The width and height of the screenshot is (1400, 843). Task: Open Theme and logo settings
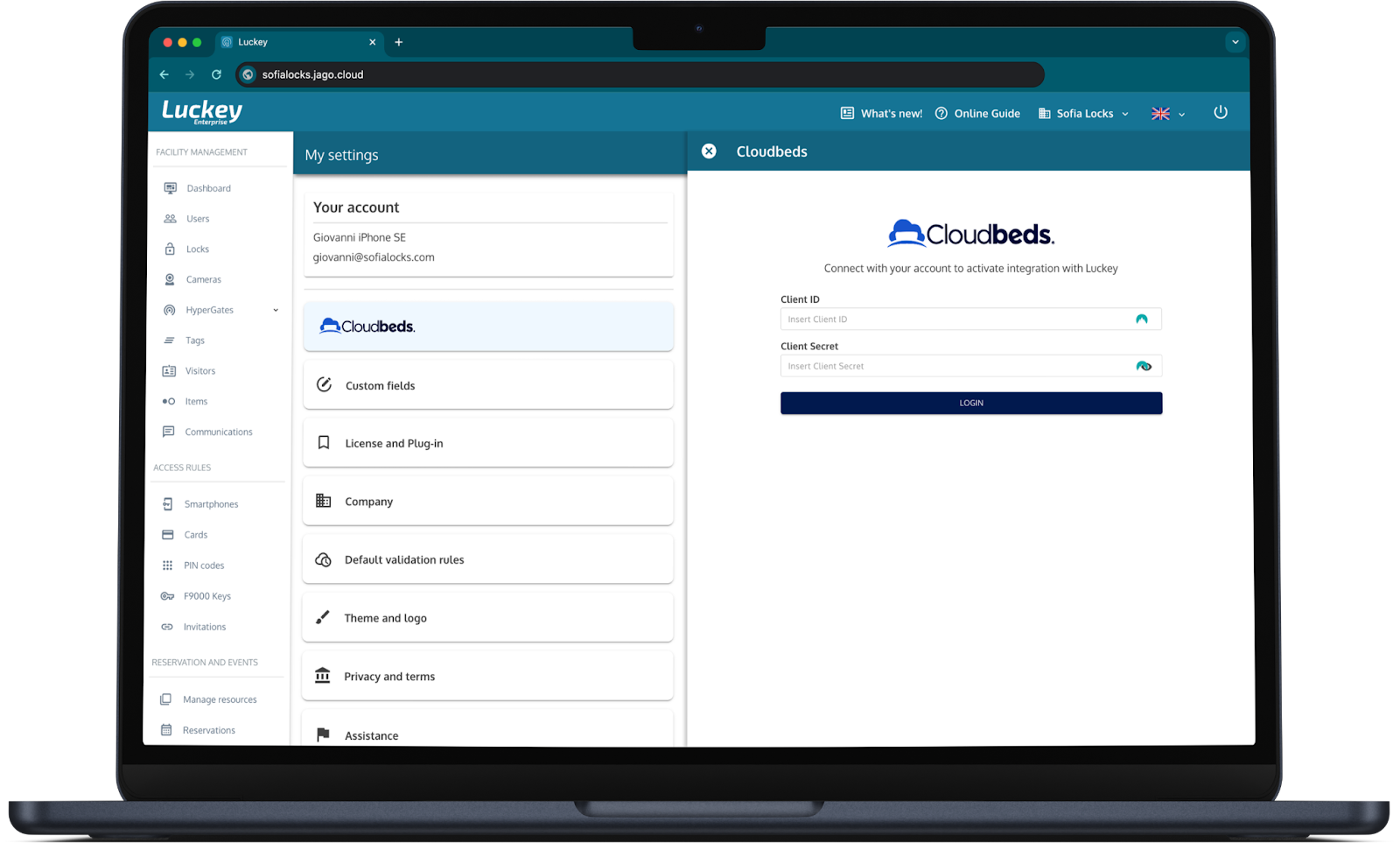(488, 618)
